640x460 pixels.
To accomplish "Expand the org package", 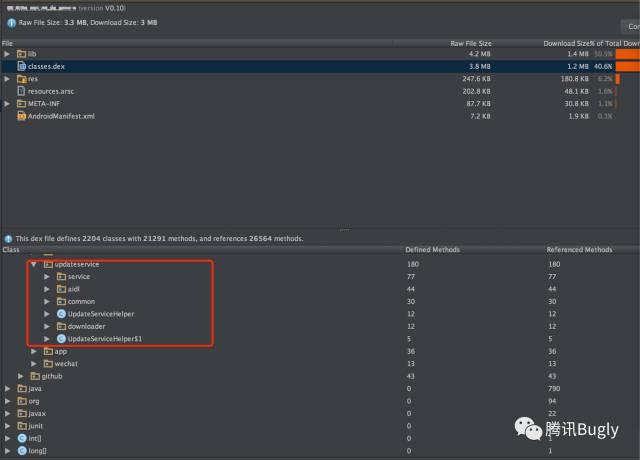I will (7, 401).
